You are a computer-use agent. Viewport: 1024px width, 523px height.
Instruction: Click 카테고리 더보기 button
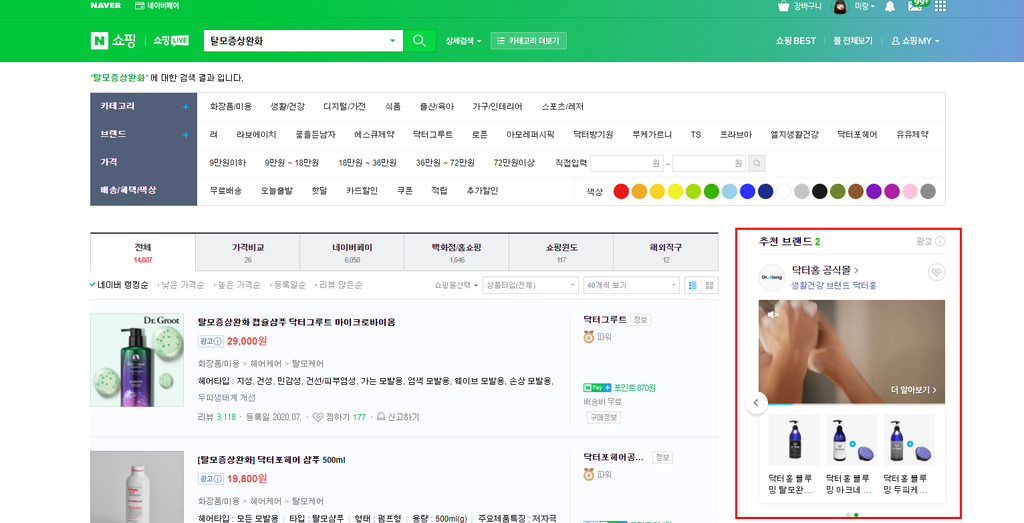coord(528,40)
